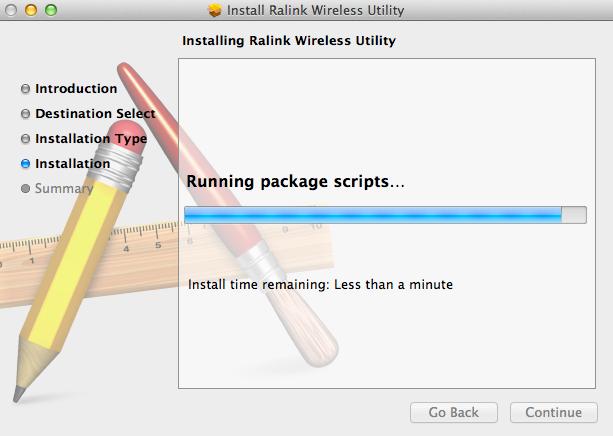Click the blue Installation step bullet
The width and height of the screenshot is (613, 436).
(25, 164)
